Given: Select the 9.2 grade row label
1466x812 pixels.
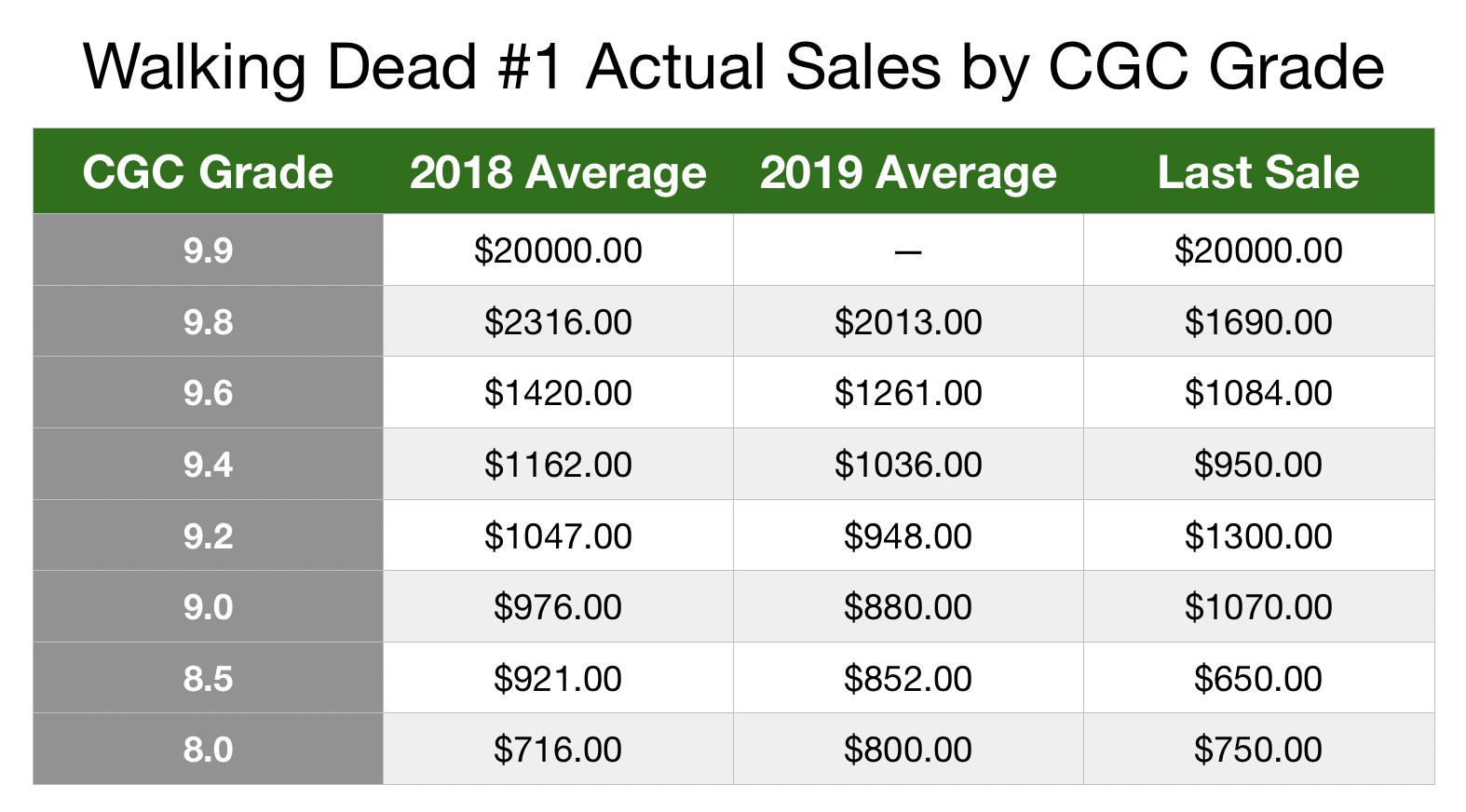Looking at the screenshot, I should pos(208,536).
